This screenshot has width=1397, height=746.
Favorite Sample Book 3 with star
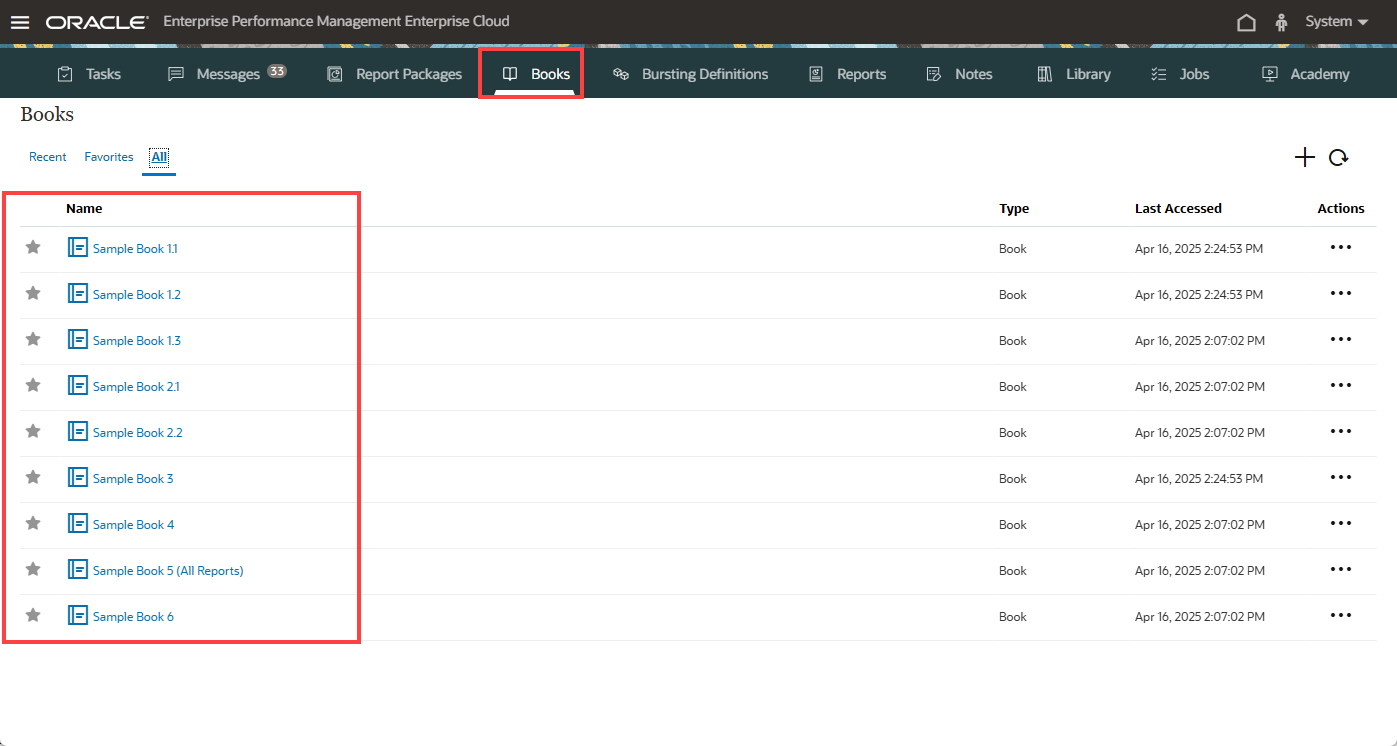[x=33, y=477]
